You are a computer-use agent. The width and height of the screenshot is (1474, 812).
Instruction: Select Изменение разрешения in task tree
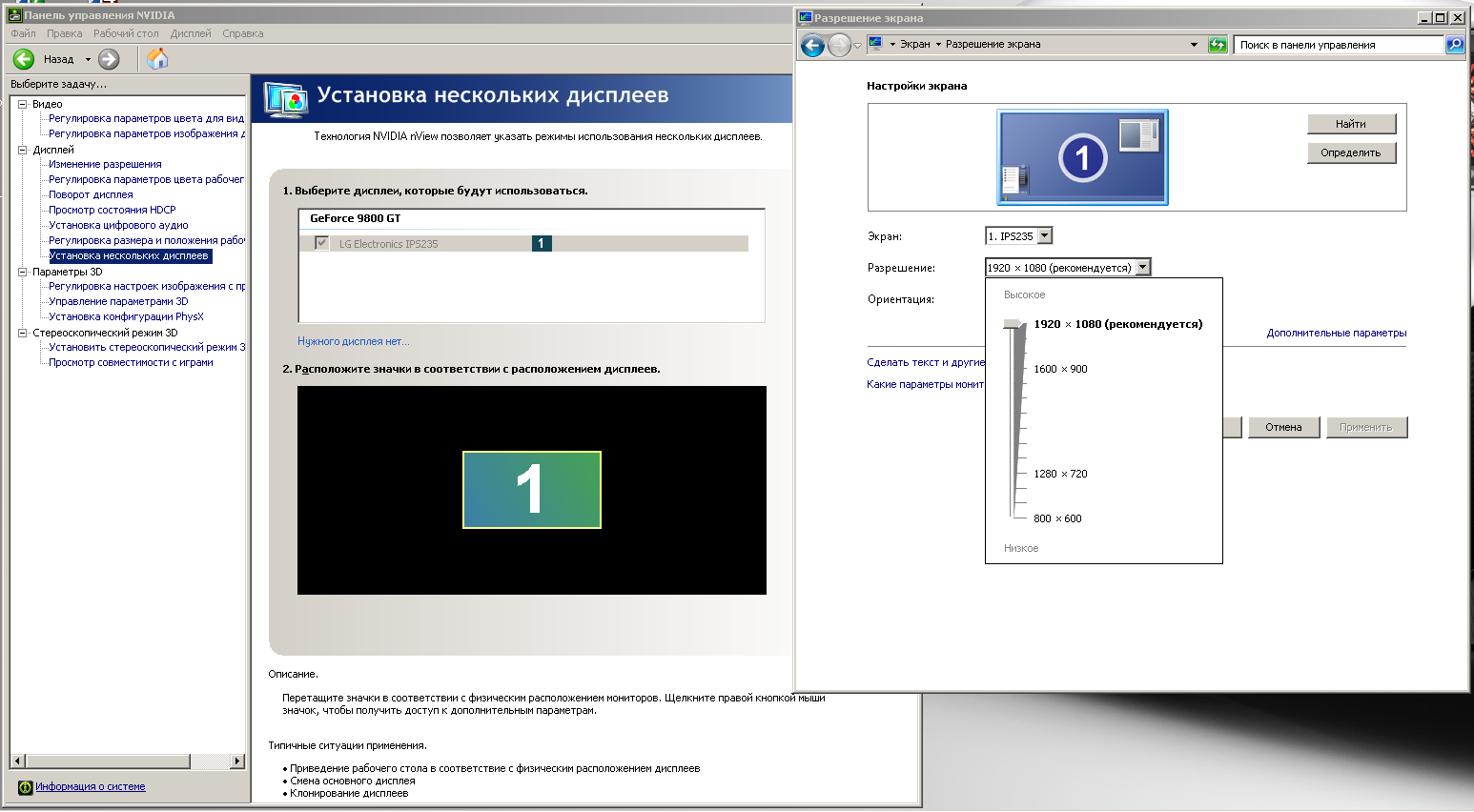[x=105, y=164]
